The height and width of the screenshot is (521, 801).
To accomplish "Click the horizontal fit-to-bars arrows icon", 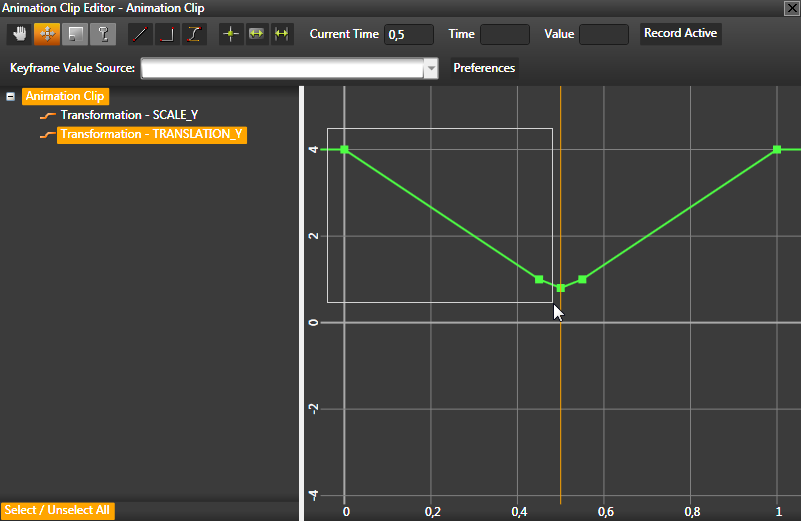I will [282, 34].
